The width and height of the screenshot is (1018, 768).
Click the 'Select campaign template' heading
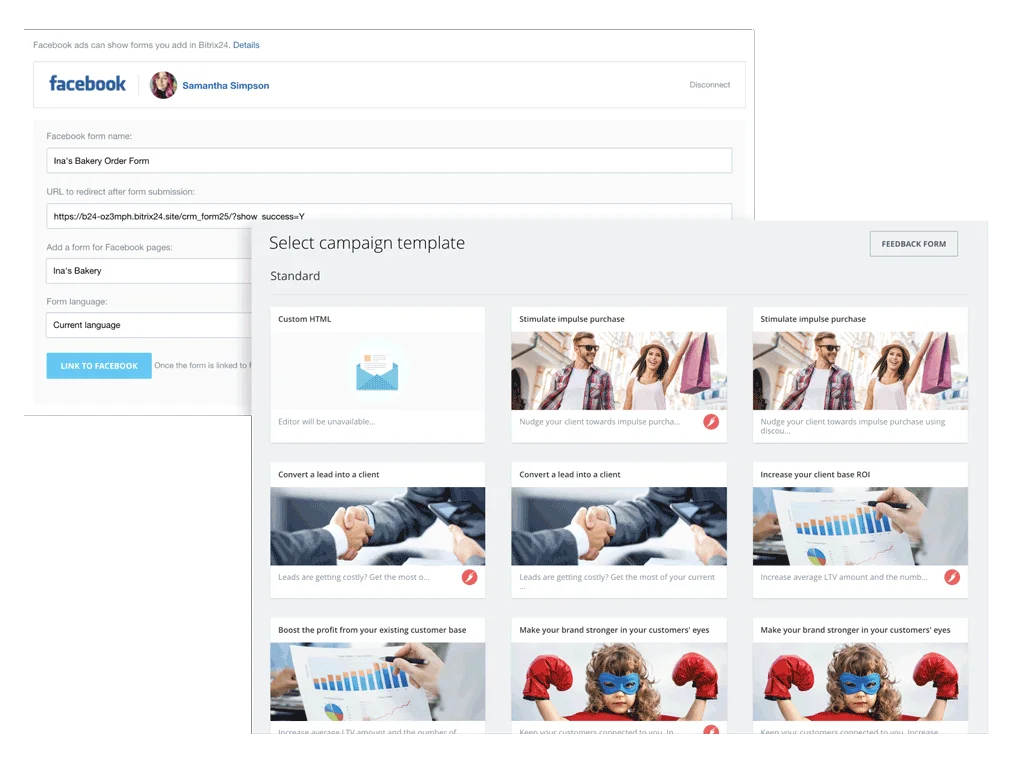[x=367, y=243]
